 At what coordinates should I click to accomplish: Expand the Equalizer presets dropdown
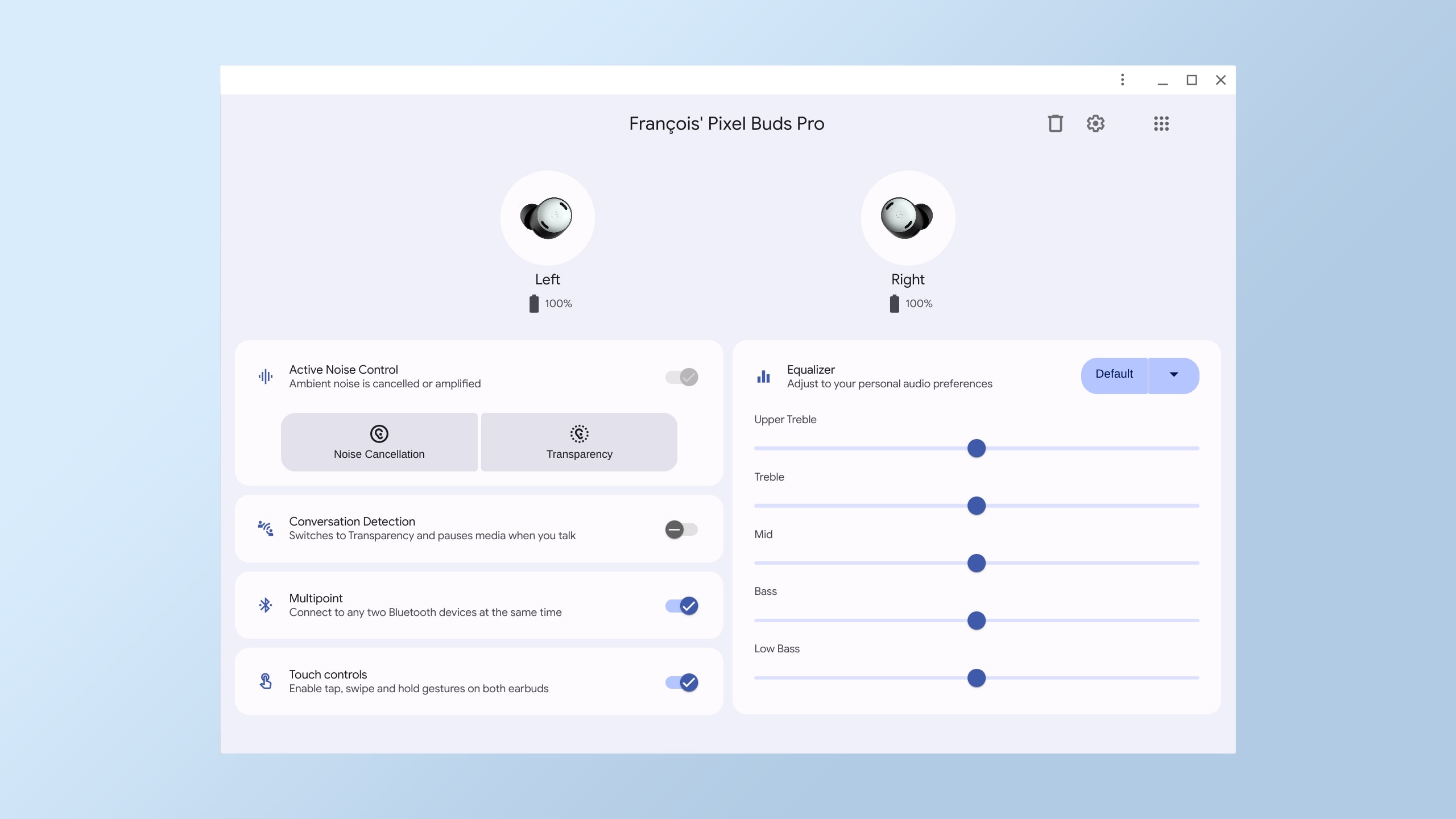(x=1173, y=375)
